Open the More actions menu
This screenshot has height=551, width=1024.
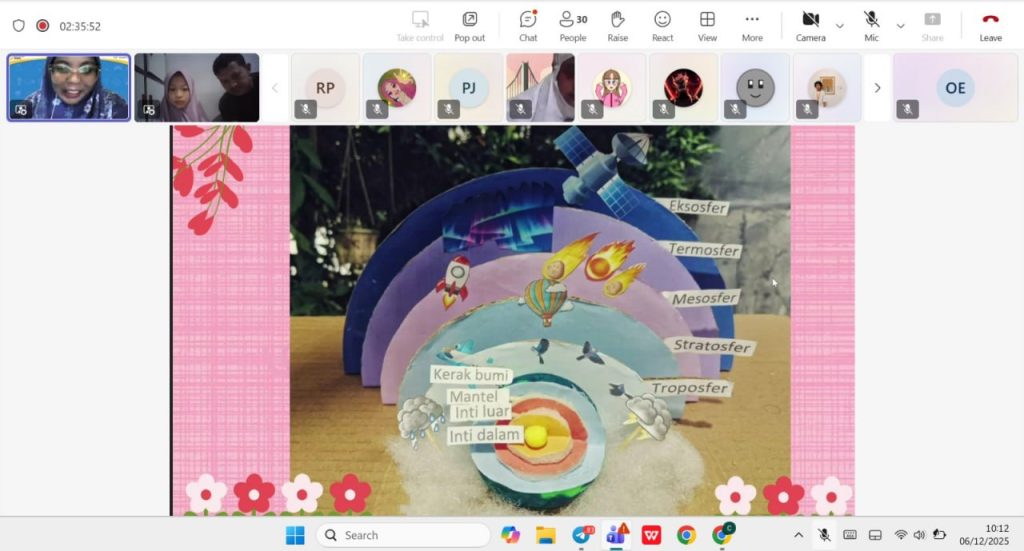(x=752, y=25)
